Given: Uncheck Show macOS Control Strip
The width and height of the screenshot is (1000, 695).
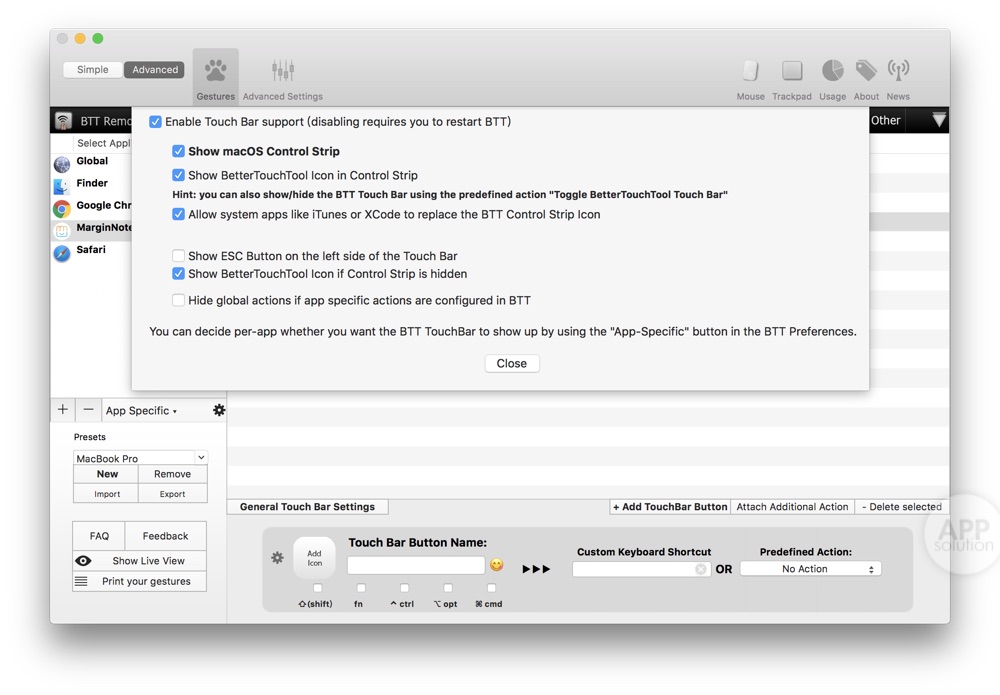Looking at the screenshot, I should click(178, 151).
